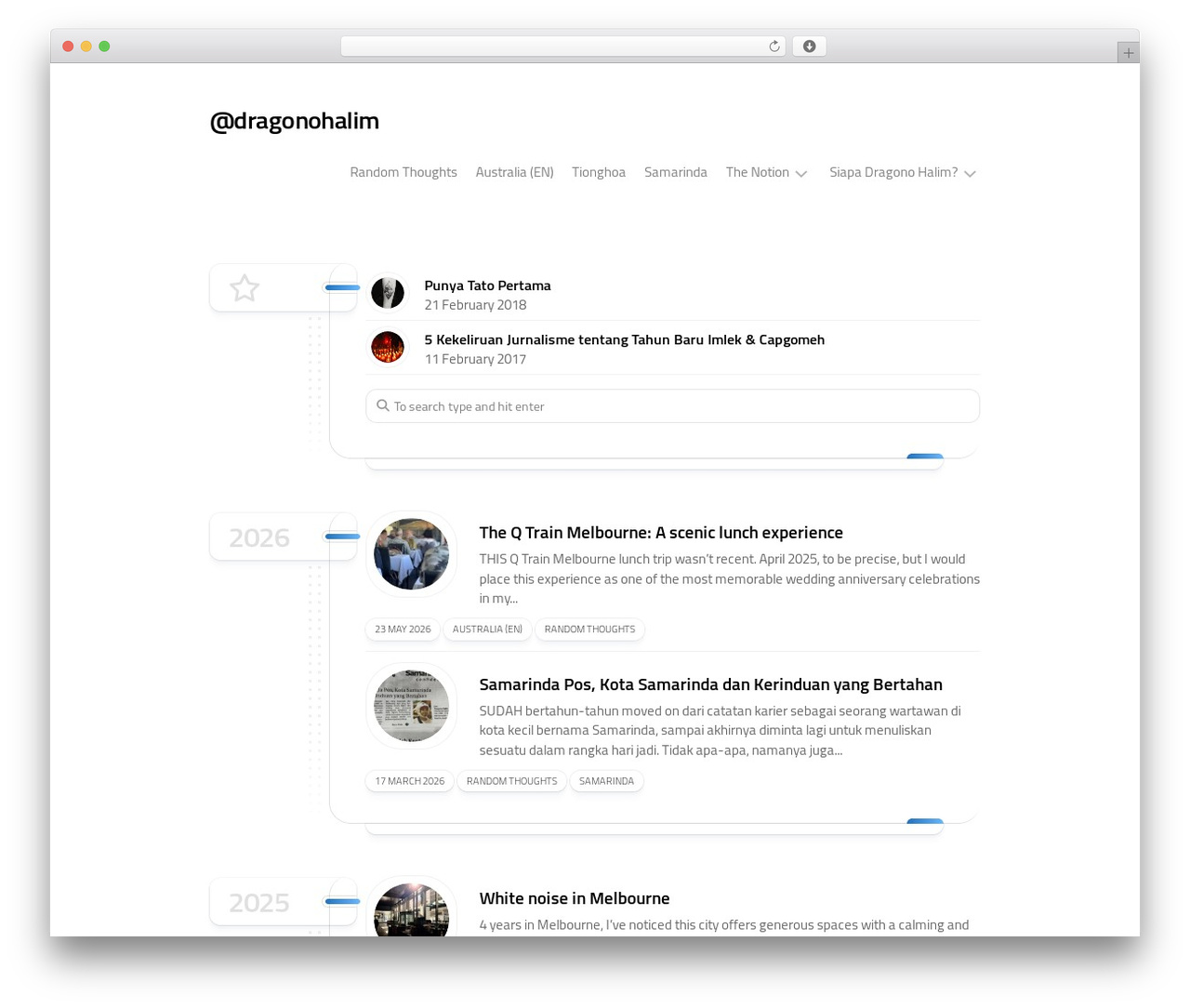This screenshot has width=1190, height=1008.
Task: Click the SAMARINDA tag
Action: point(606,781)
